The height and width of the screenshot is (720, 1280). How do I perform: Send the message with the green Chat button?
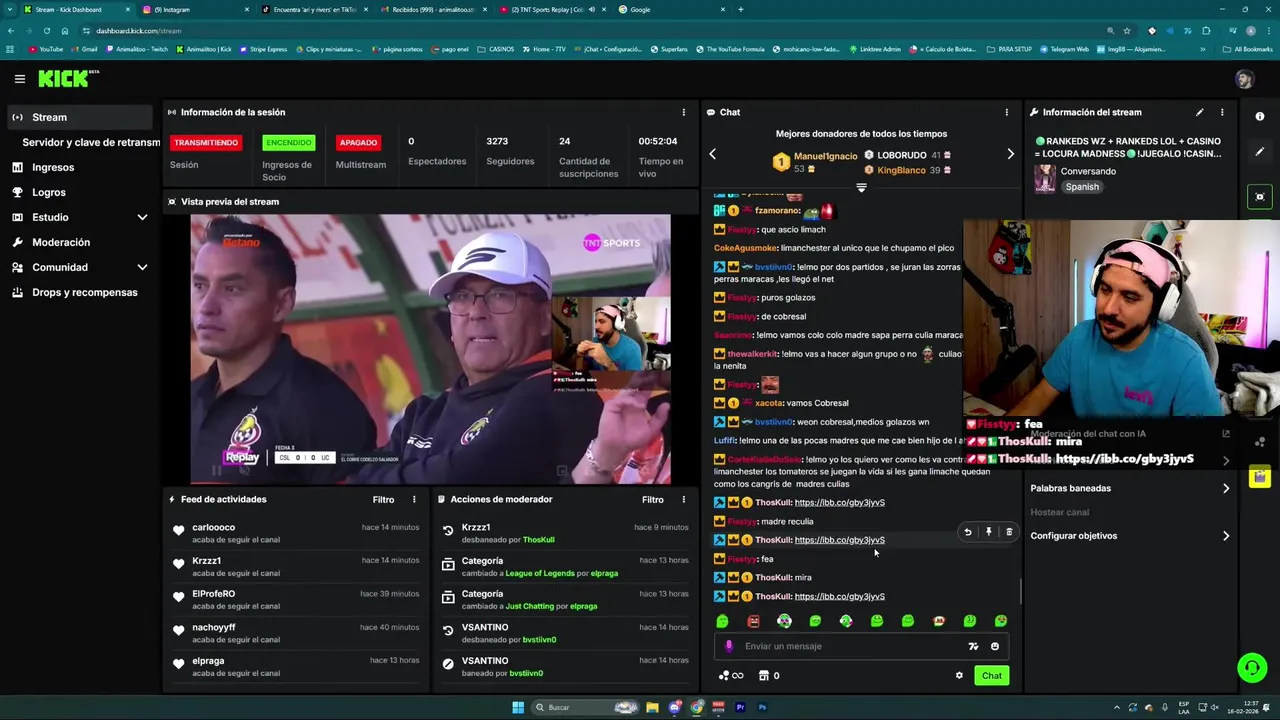pyautogui.click(x=991, y=676)
